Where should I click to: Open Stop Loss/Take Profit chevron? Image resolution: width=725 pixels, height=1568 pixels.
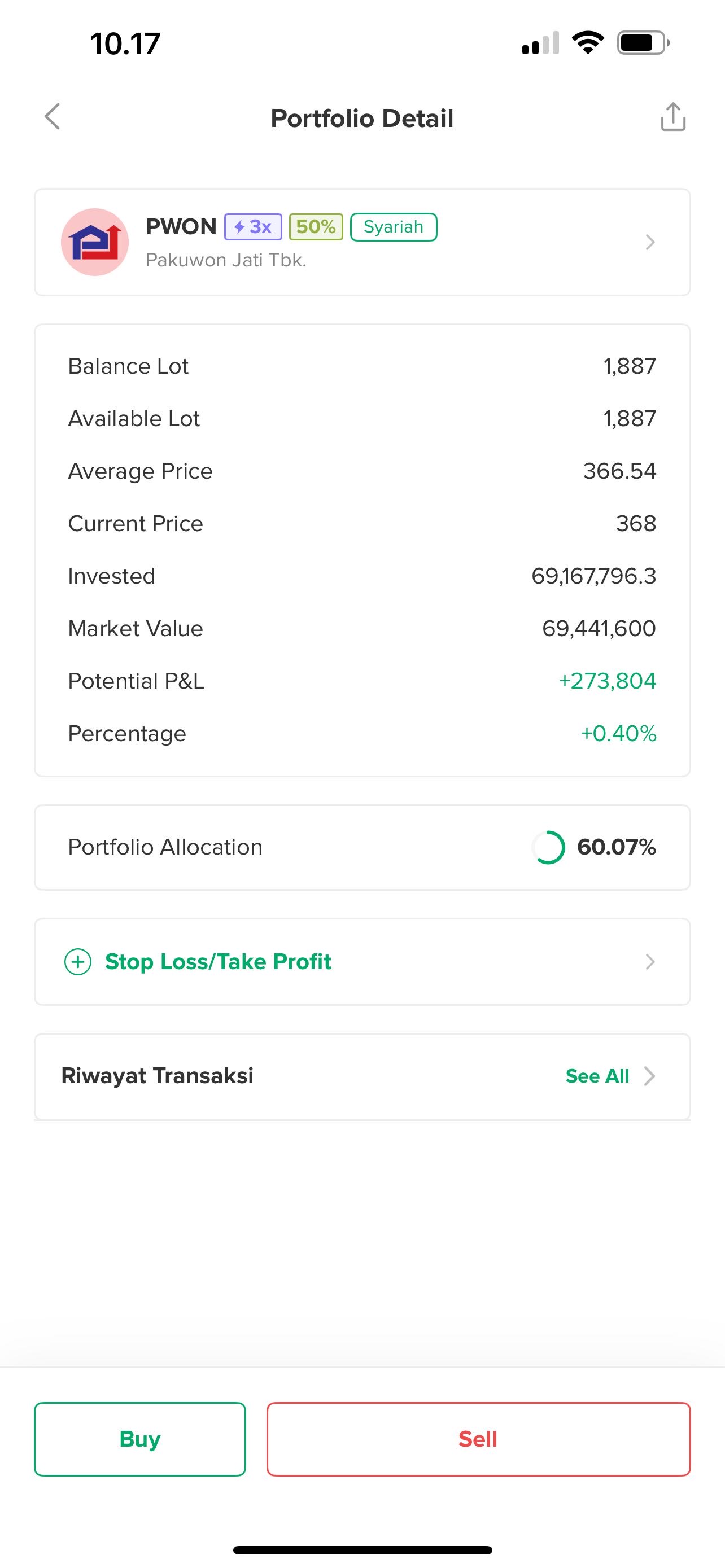click(x=650, y=962)
